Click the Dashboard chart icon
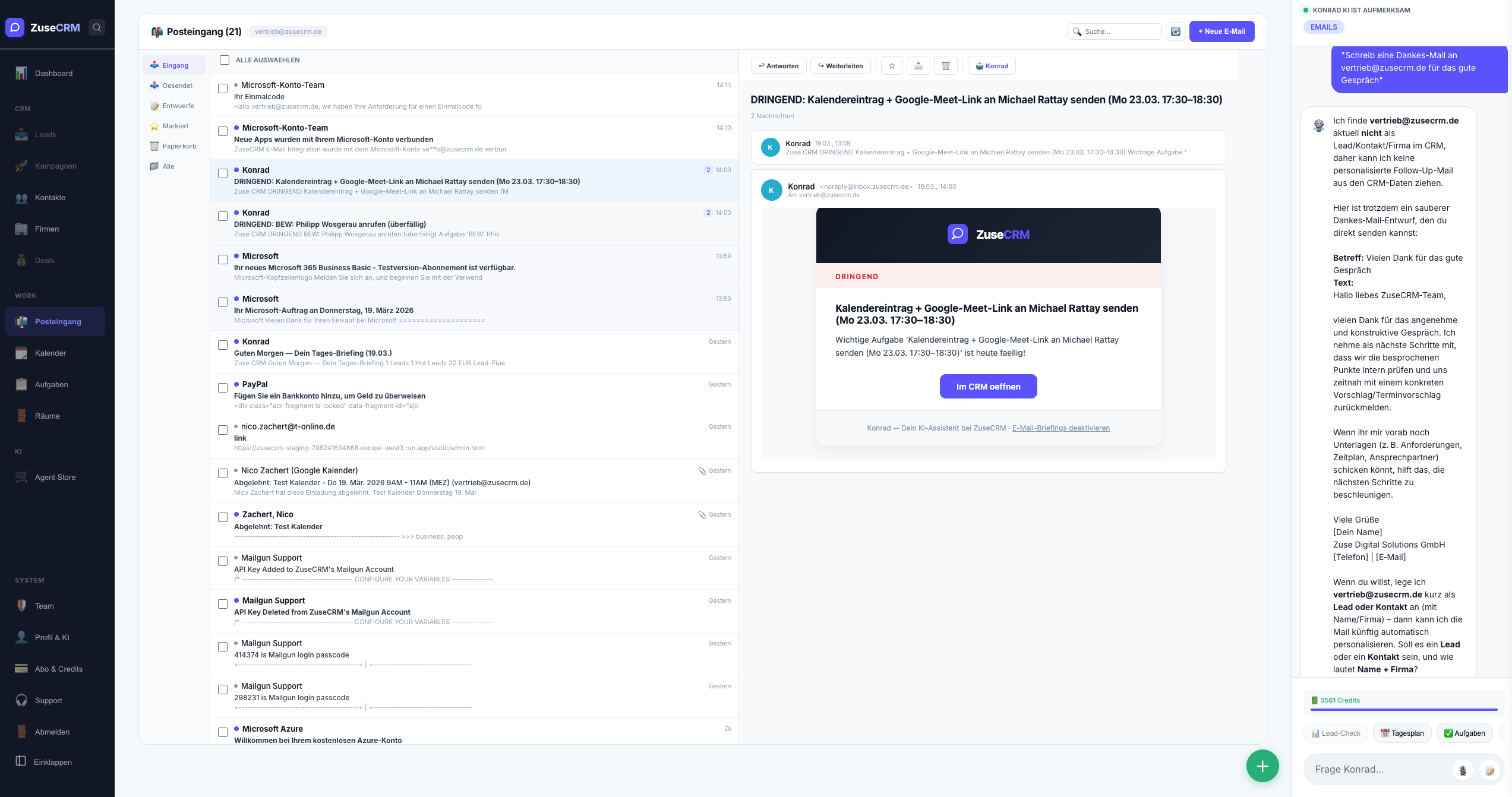The image size is (1512, 797). (21, 73)
